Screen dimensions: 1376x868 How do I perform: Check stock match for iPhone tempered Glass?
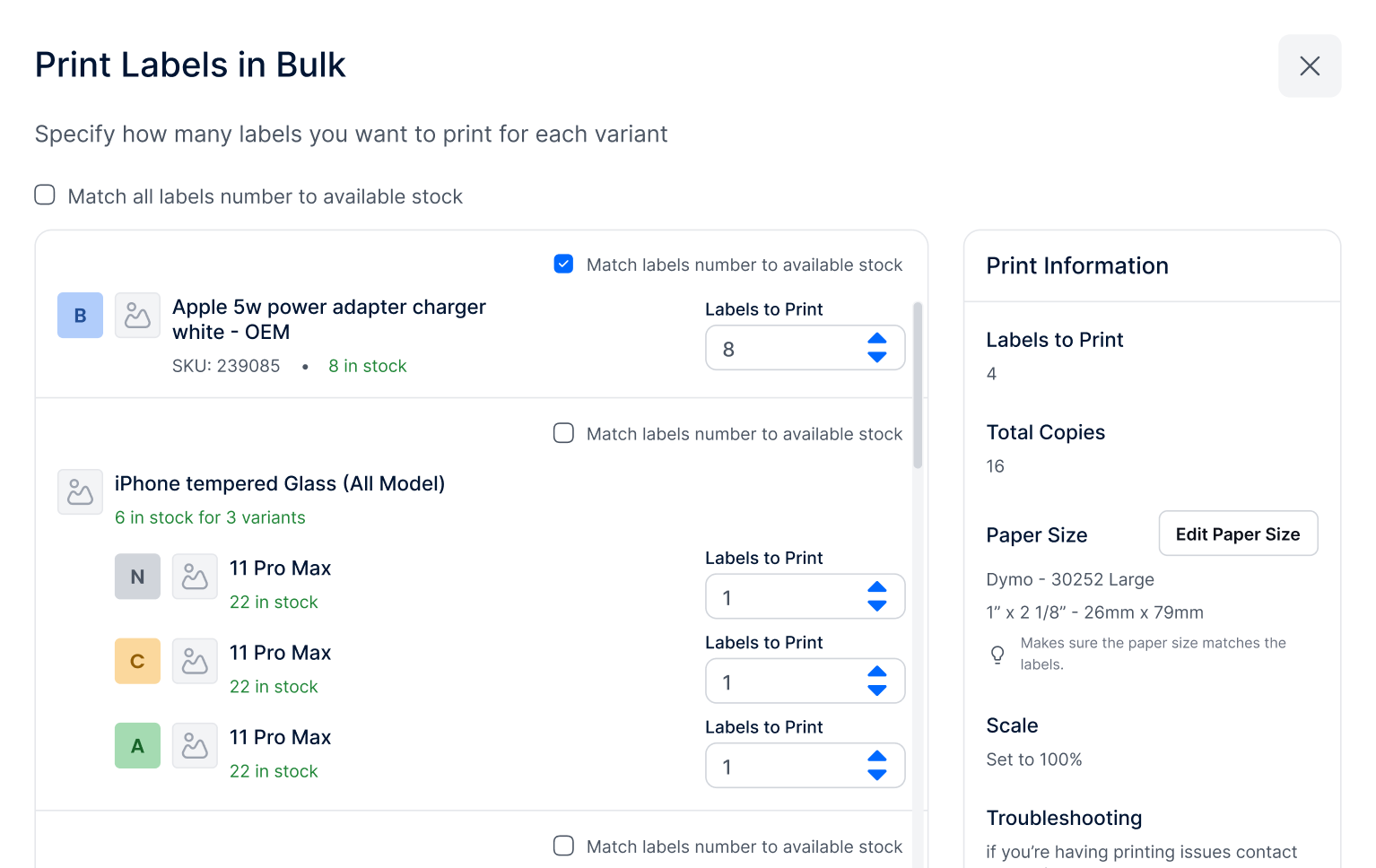pyautogui.click(x=563, y=434)
